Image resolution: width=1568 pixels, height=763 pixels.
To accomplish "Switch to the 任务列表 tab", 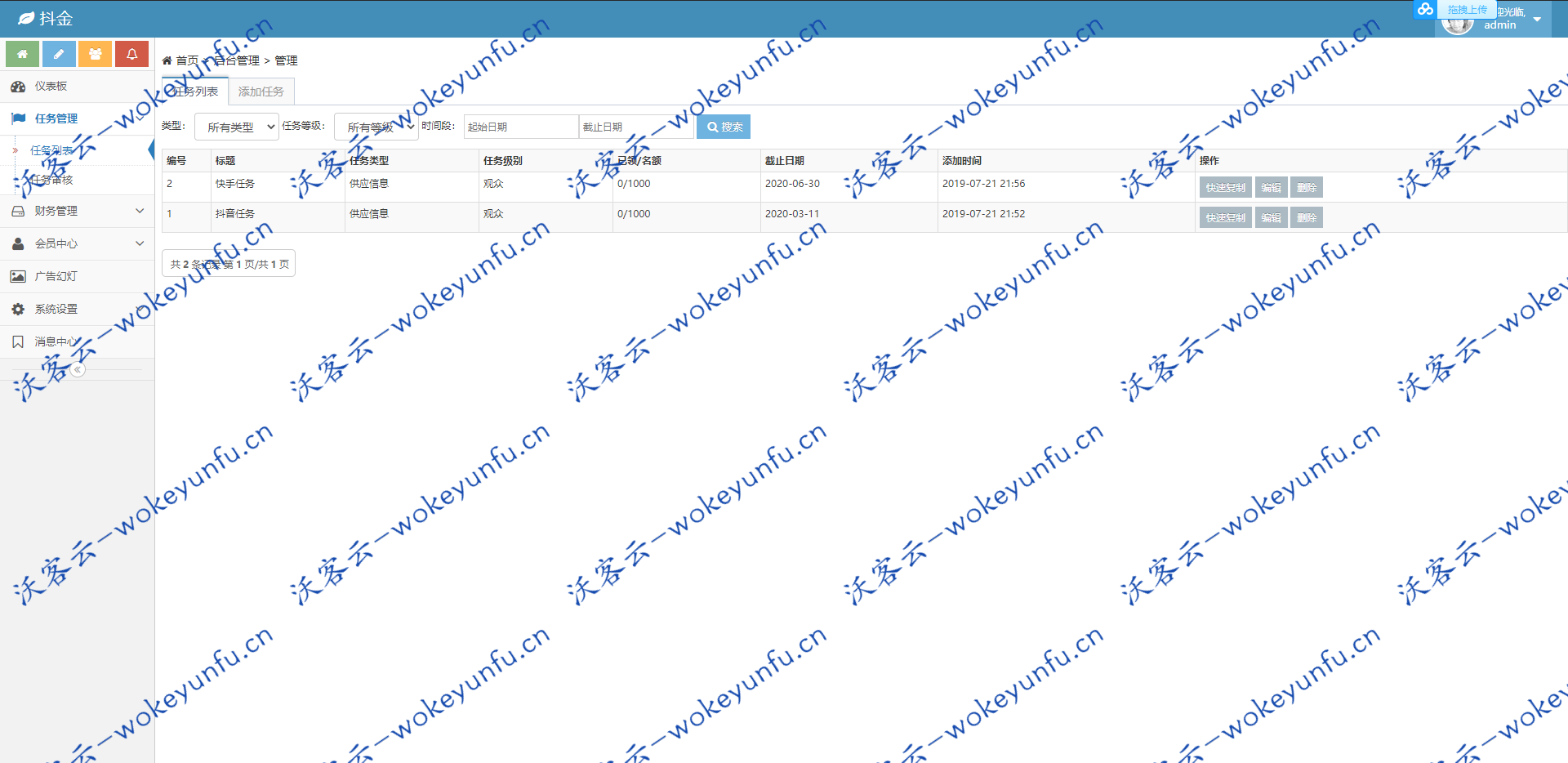I will coord(194,91).
